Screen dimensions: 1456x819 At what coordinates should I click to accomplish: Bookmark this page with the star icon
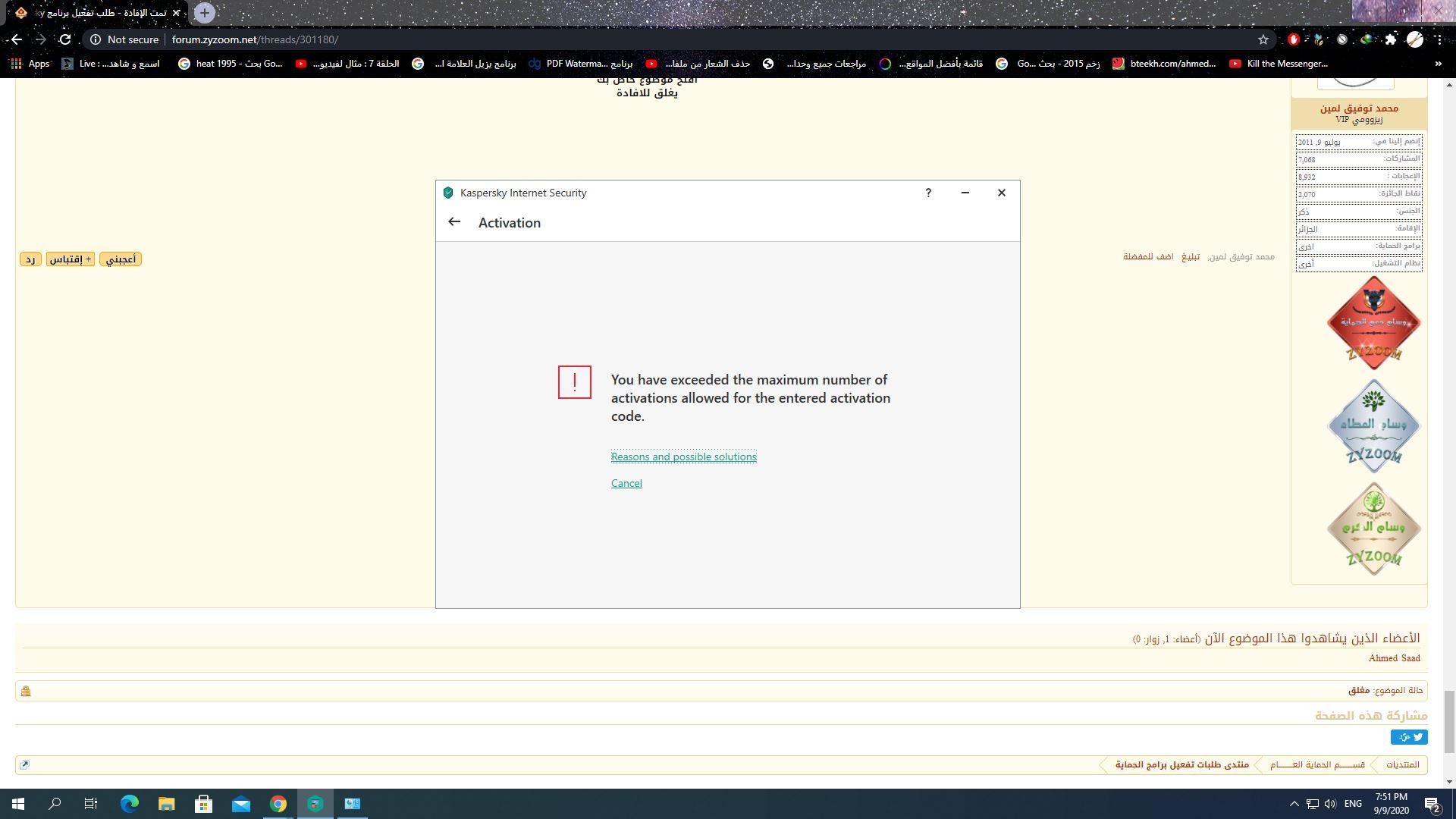(x=1263, y=39)
